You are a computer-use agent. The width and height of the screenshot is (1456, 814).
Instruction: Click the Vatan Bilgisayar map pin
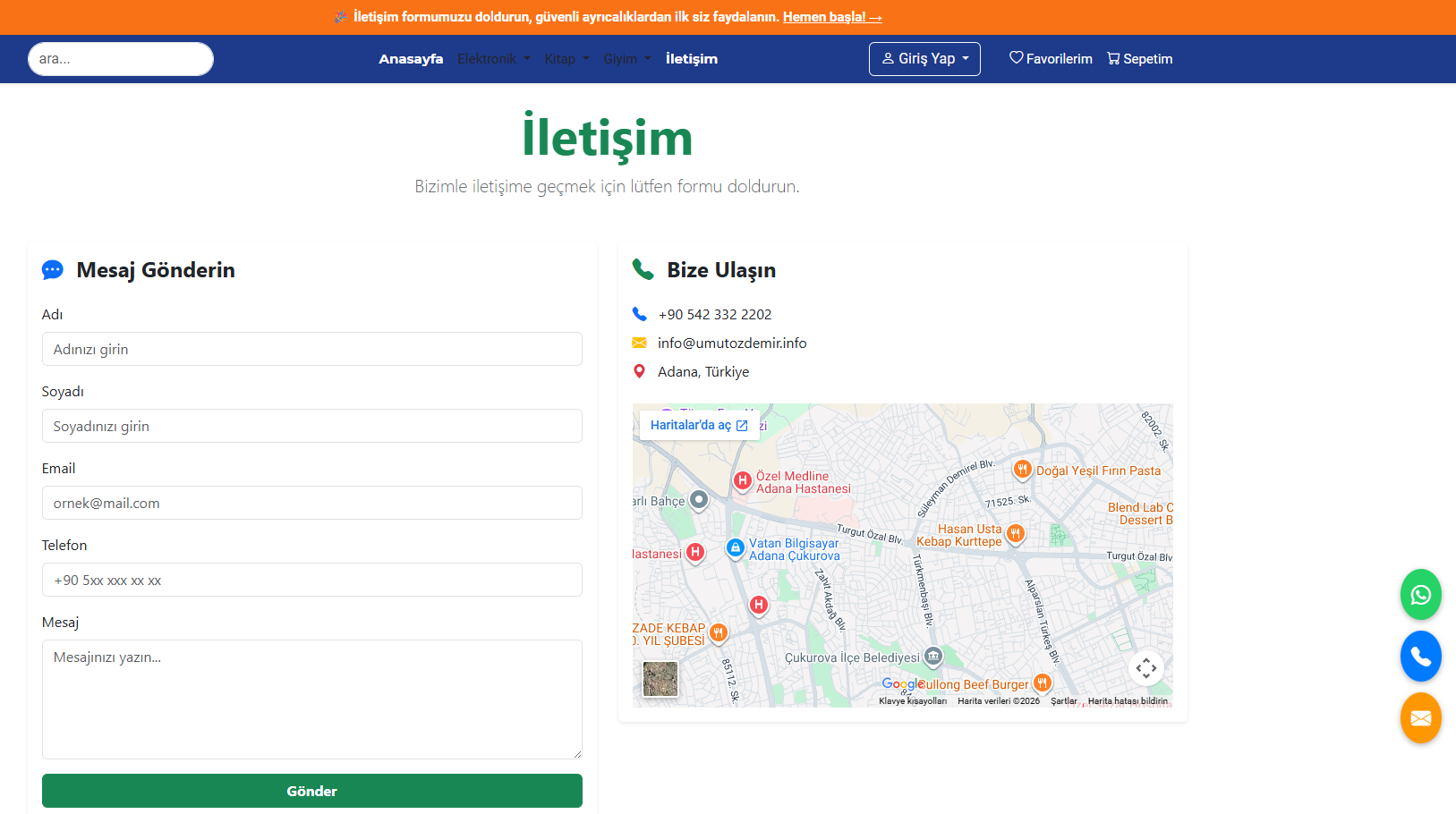(x=735, y=547)
